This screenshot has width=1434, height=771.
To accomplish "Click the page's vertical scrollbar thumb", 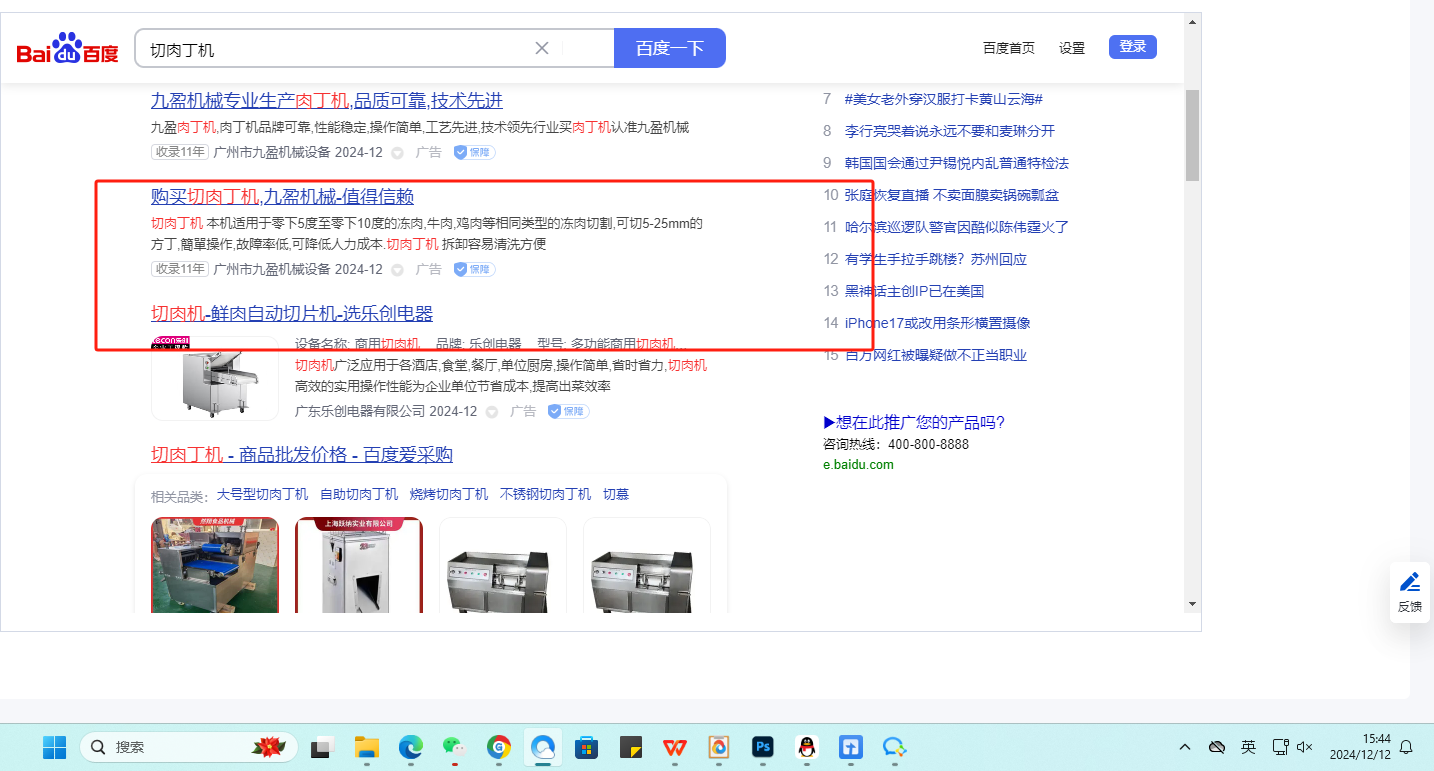I will [x=1192, y=135].
